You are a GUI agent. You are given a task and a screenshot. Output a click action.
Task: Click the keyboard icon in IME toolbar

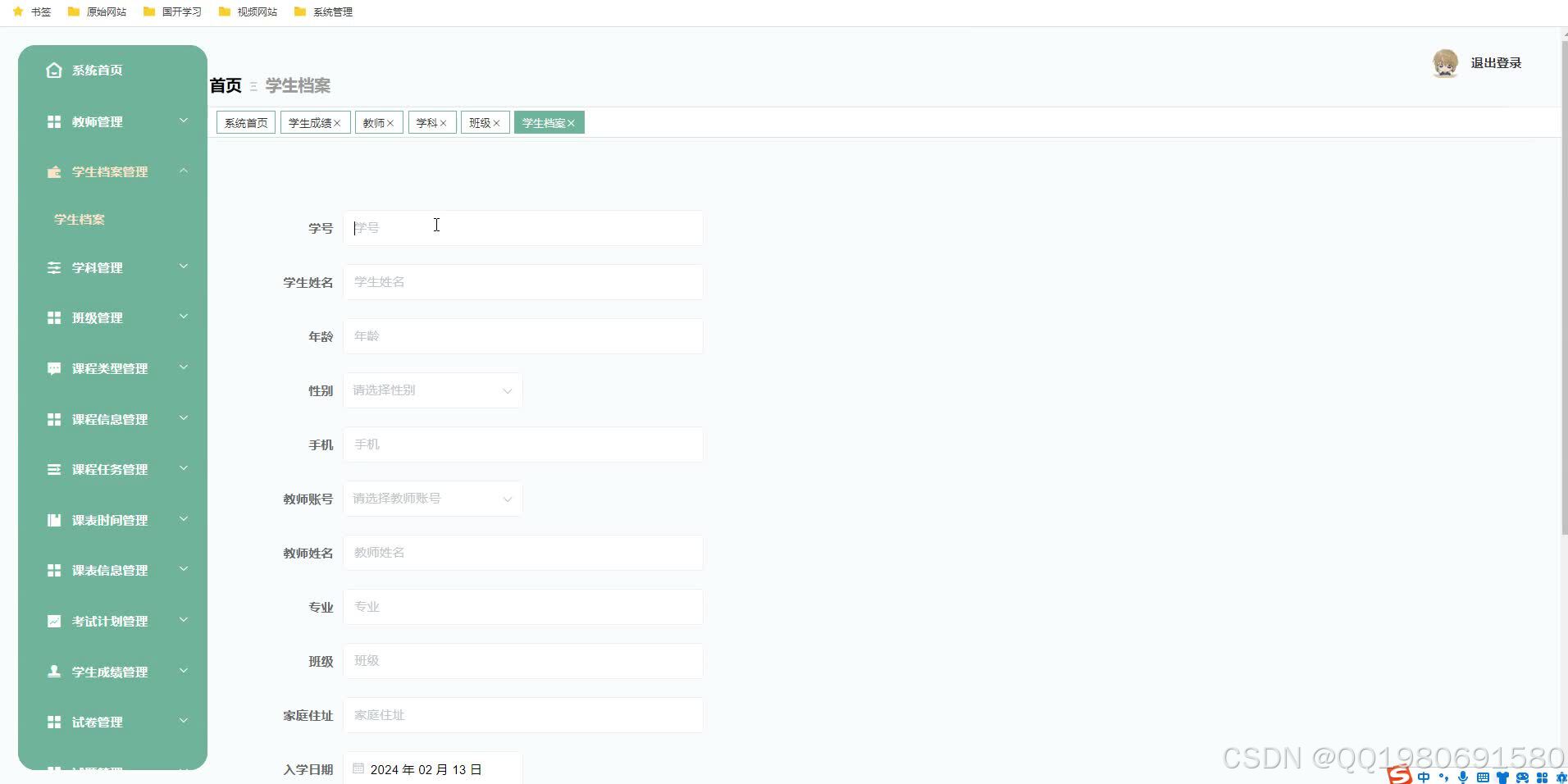click(x=1483, y=777)
